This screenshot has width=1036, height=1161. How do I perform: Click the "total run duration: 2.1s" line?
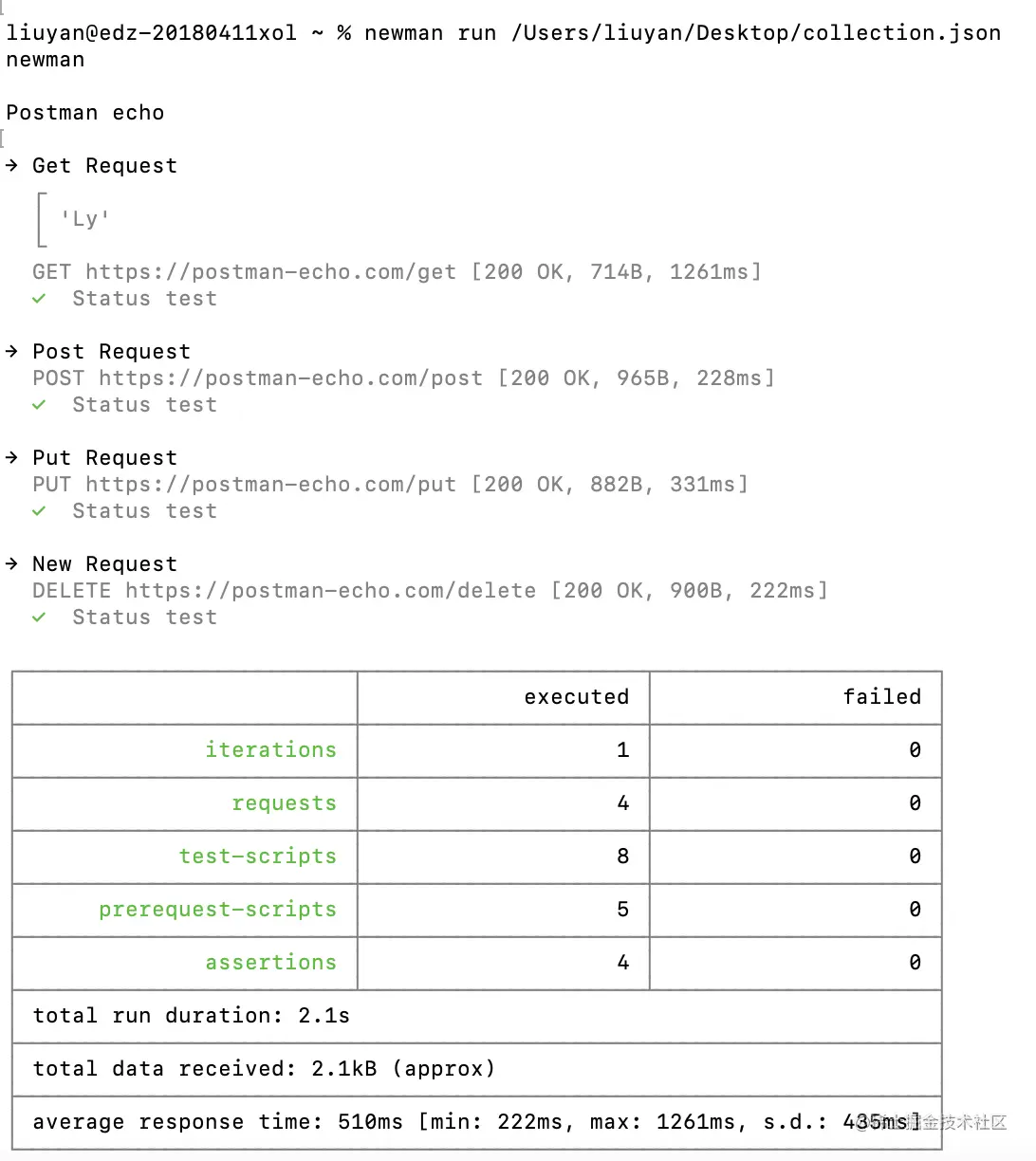(191, 1016)
